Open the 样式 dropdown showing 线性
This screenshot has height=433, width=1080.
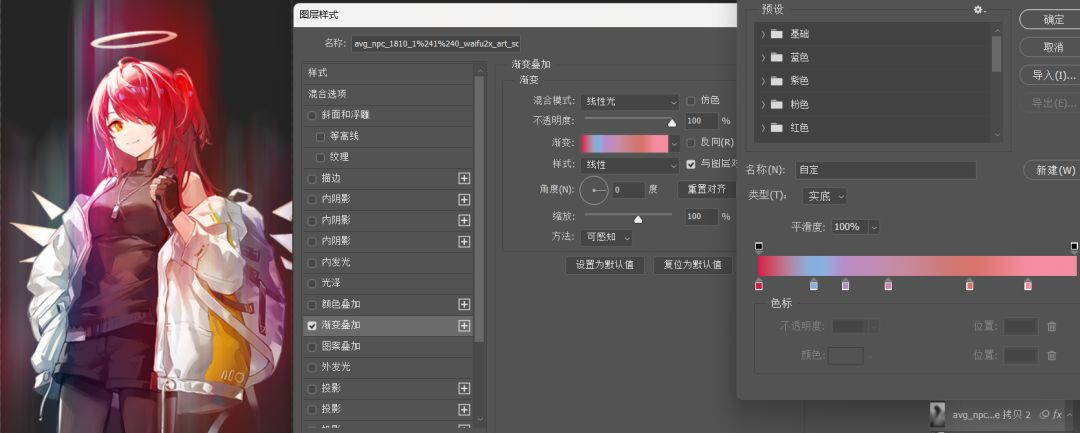[x=630, y=165]
